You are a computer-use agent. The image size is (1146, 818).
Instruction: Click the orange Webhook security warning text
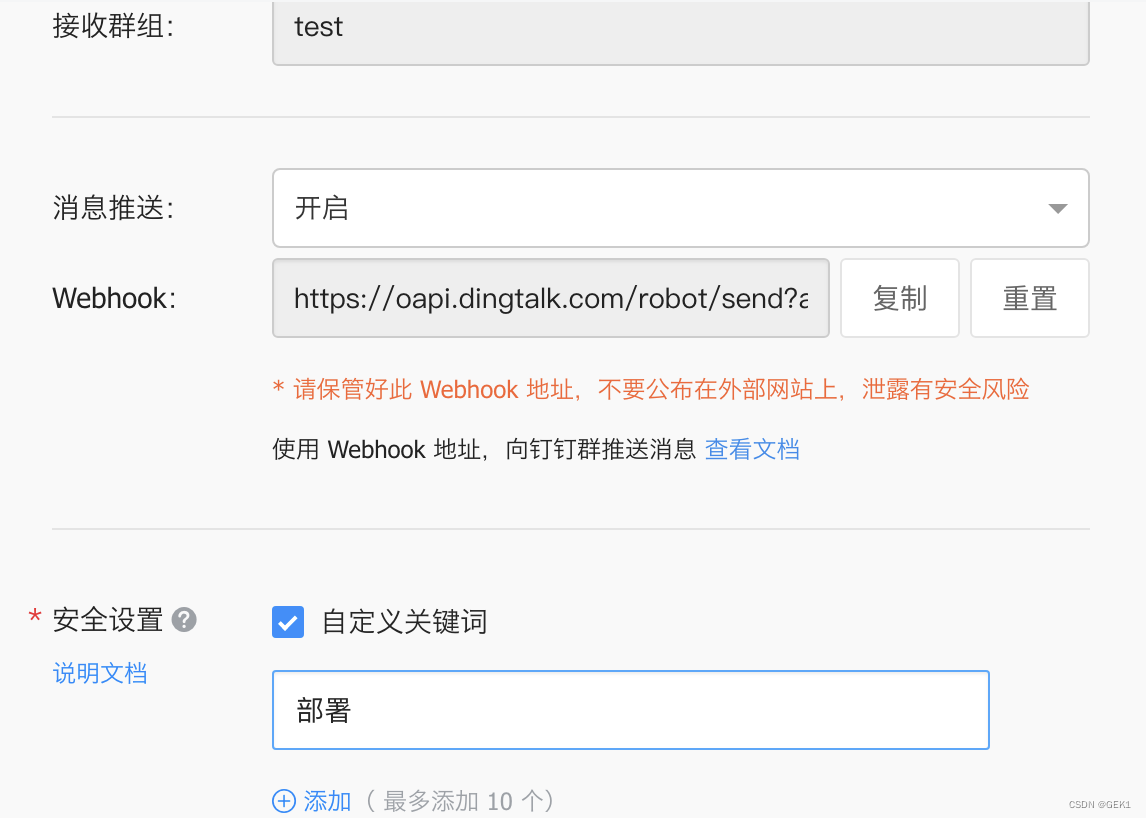[x=650, y=390]
